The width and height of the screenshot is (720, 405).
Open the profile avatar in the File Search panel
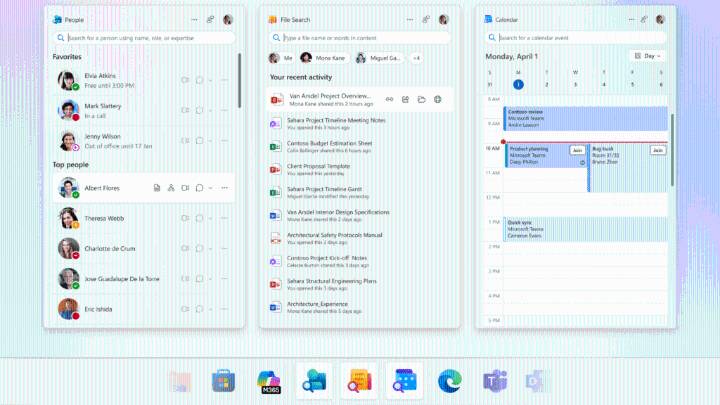tap(444, 20)
